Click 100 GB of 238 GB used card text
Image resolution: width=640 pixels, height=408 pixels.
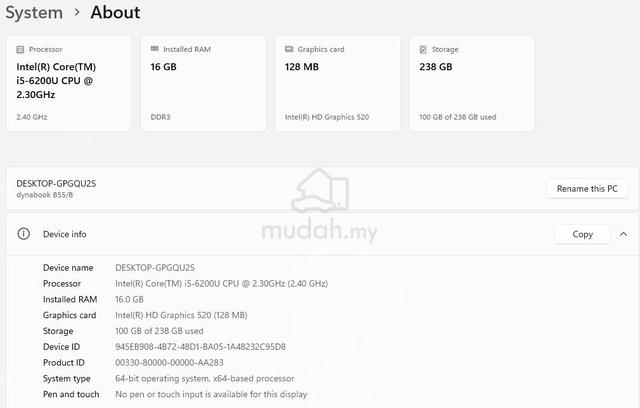pyautogui.click(x=458, y=117)
